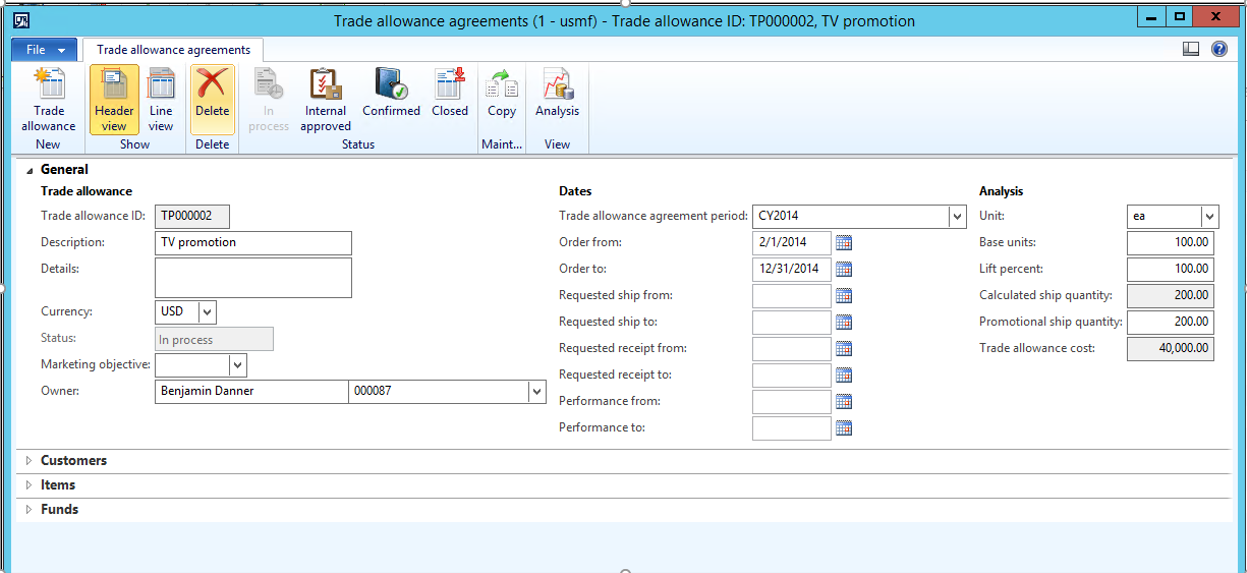
Task: Open Trade allowance agreement period dropdown
Action: 957,216
